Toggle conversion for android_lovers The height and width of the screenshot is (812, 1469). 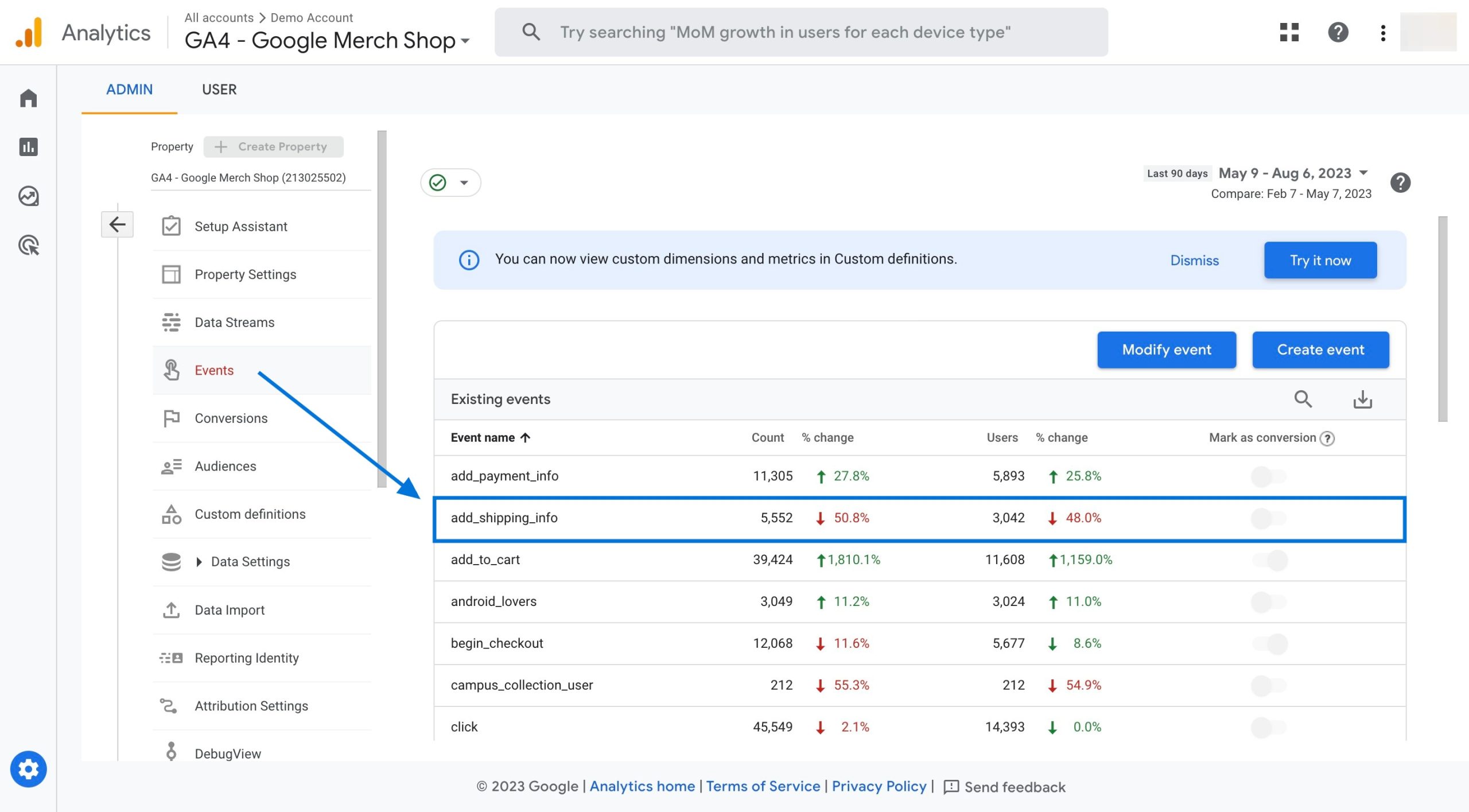[1269, 602]
